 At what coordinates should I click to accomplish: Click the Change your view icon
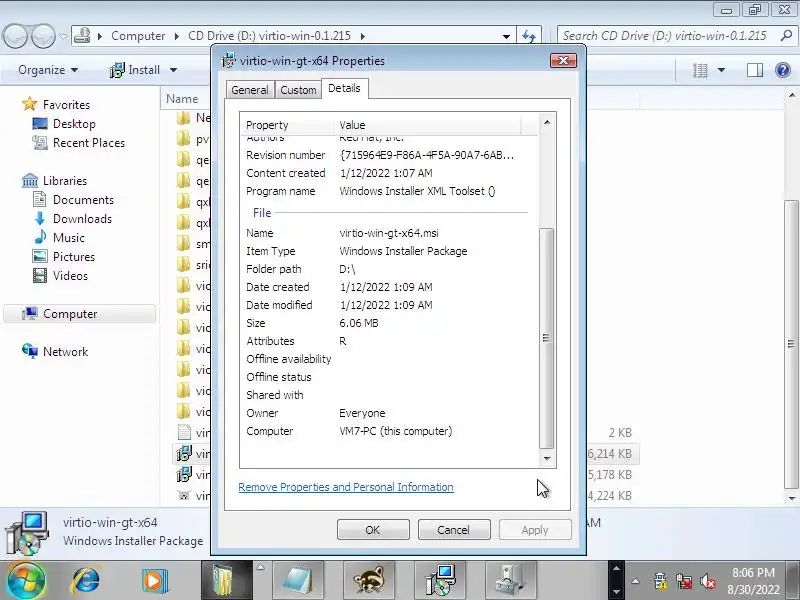tap(700, 70)
